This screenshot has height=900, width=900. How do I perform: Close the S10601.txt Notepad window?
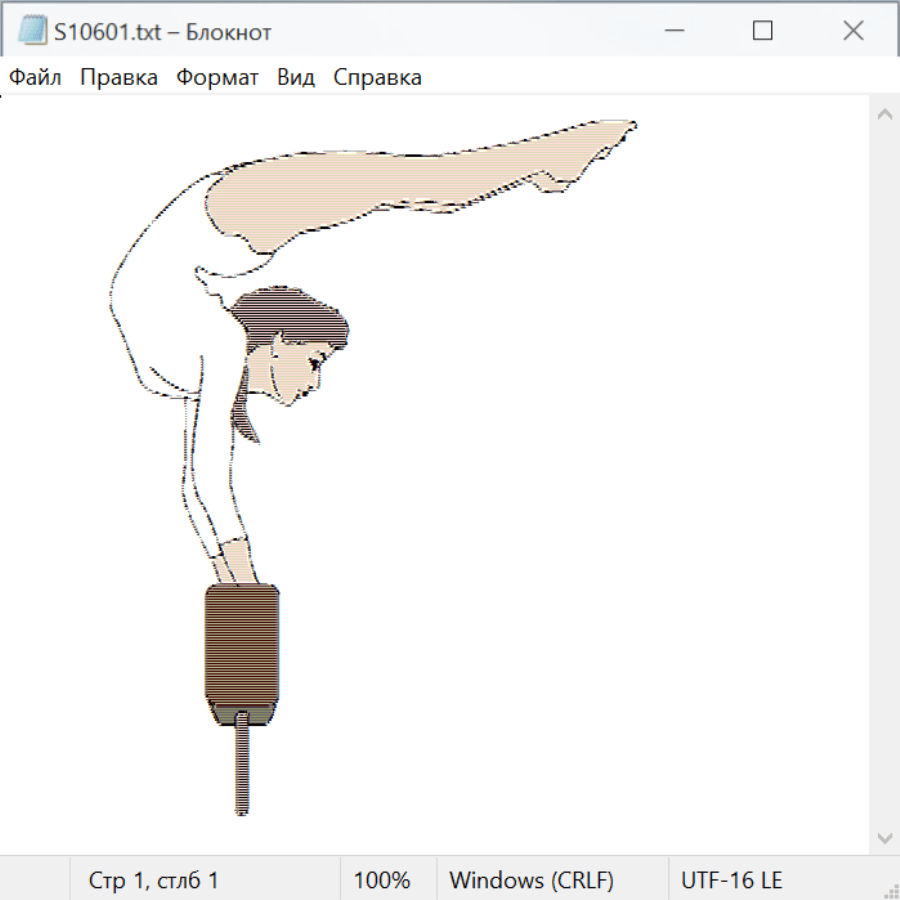pyautogui.click(x=853, y=31)
